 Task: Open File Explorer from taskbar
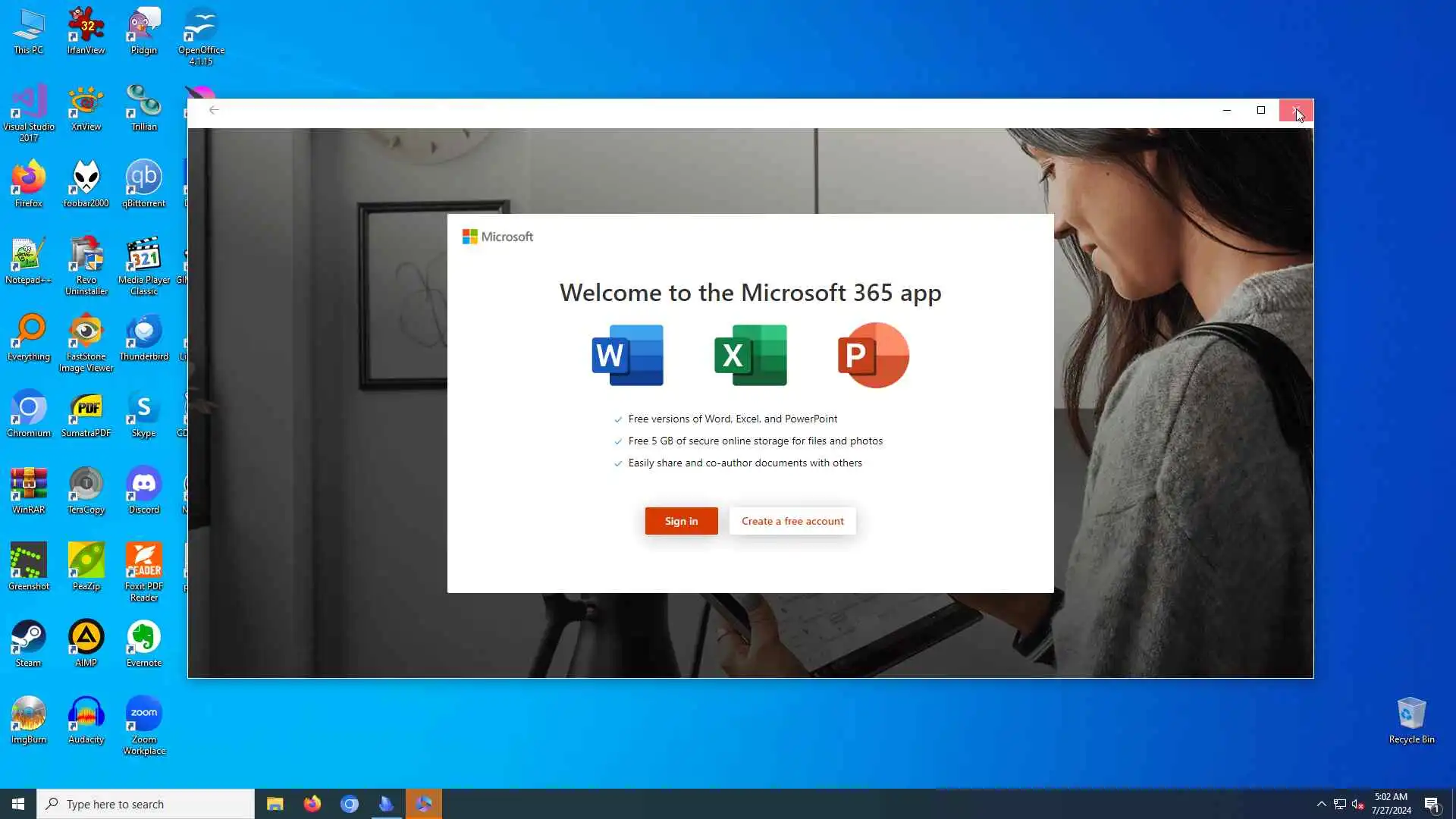[275, 804]
